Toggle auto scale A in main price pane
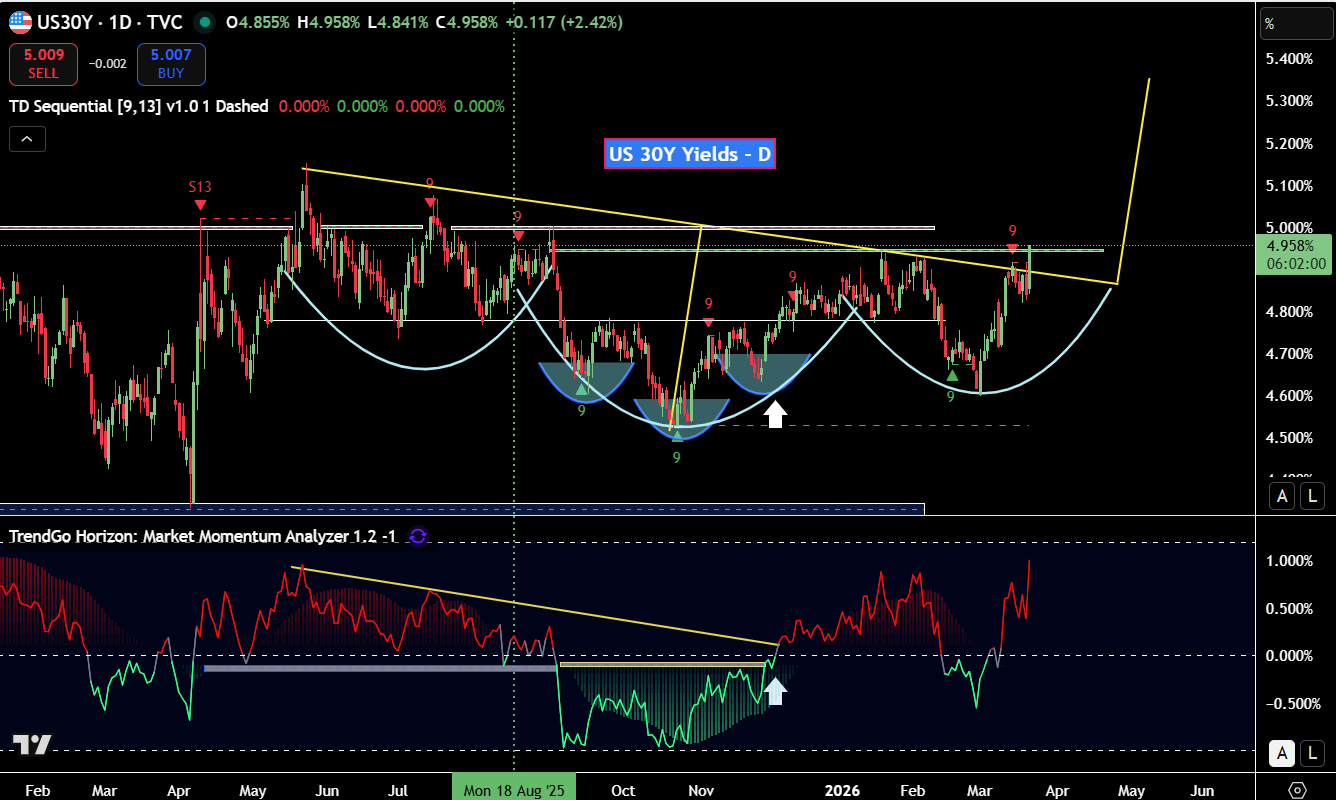This screenshot has height=800, width=1336. point(1283,495)
